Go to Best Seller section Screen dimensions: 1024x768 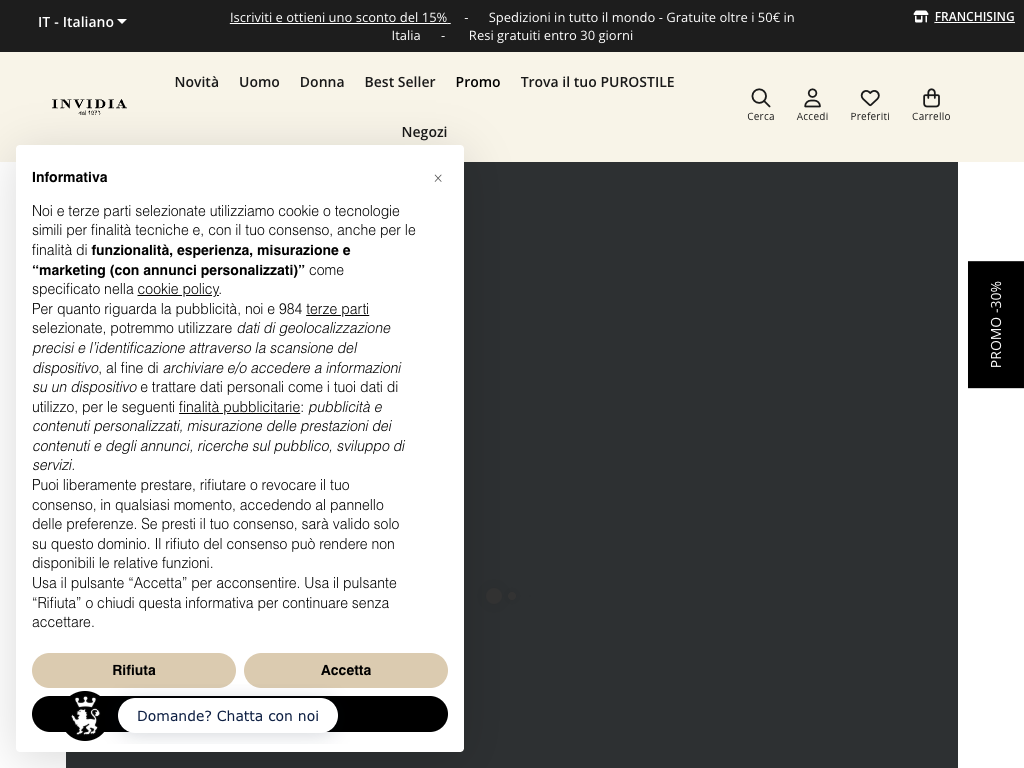point(400,82)
